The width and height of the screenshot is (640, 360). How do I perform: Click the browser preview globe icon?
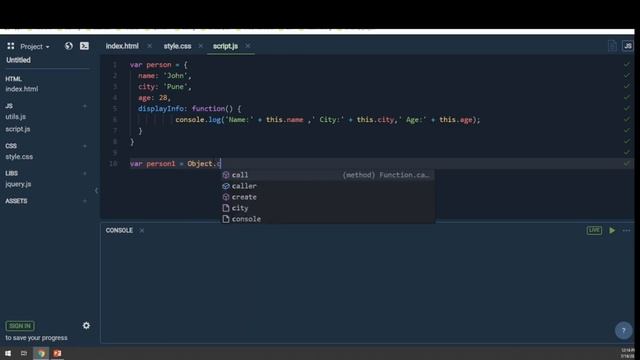pos(69,46)
